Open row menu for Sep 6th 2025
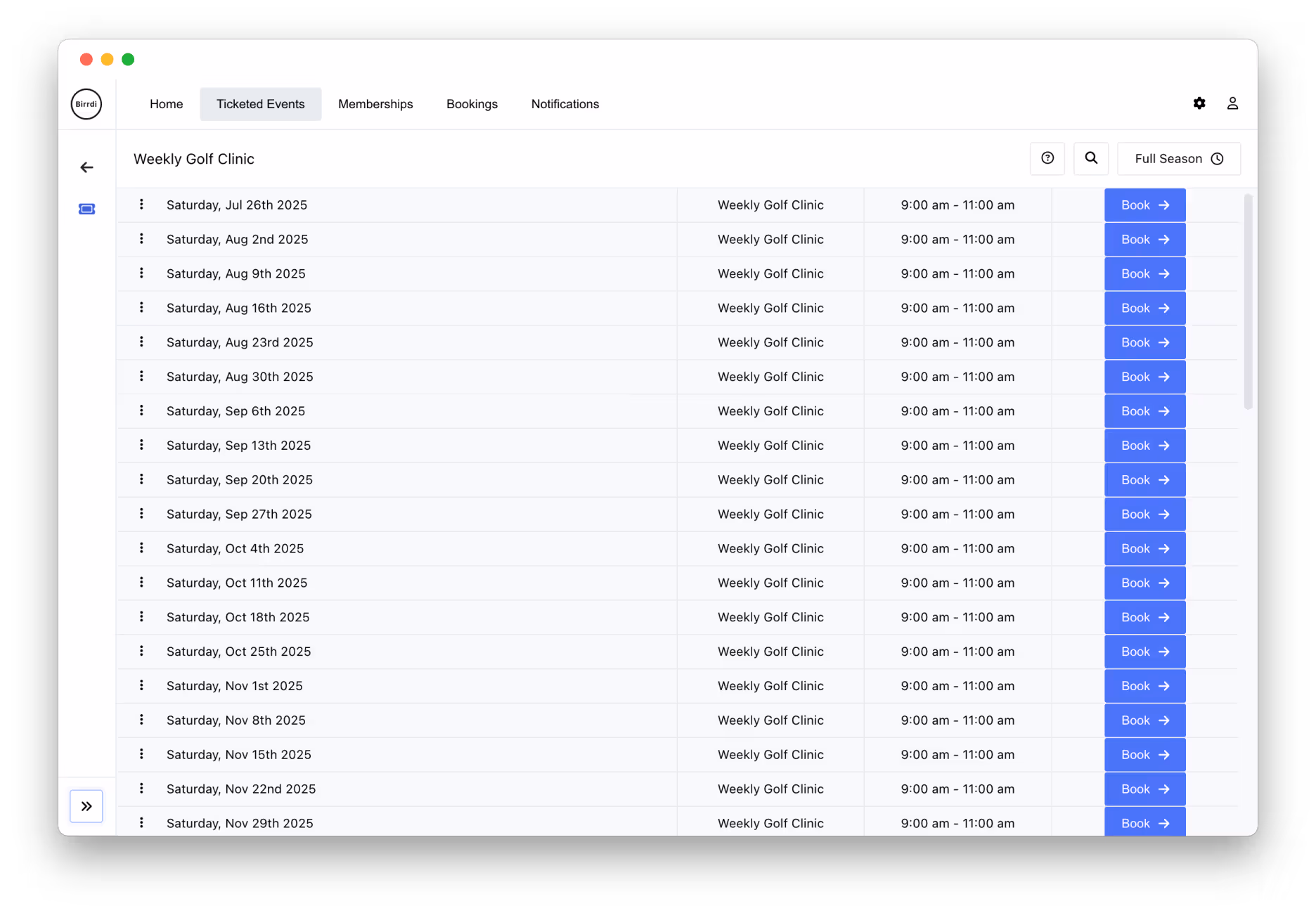 point(141,410)
